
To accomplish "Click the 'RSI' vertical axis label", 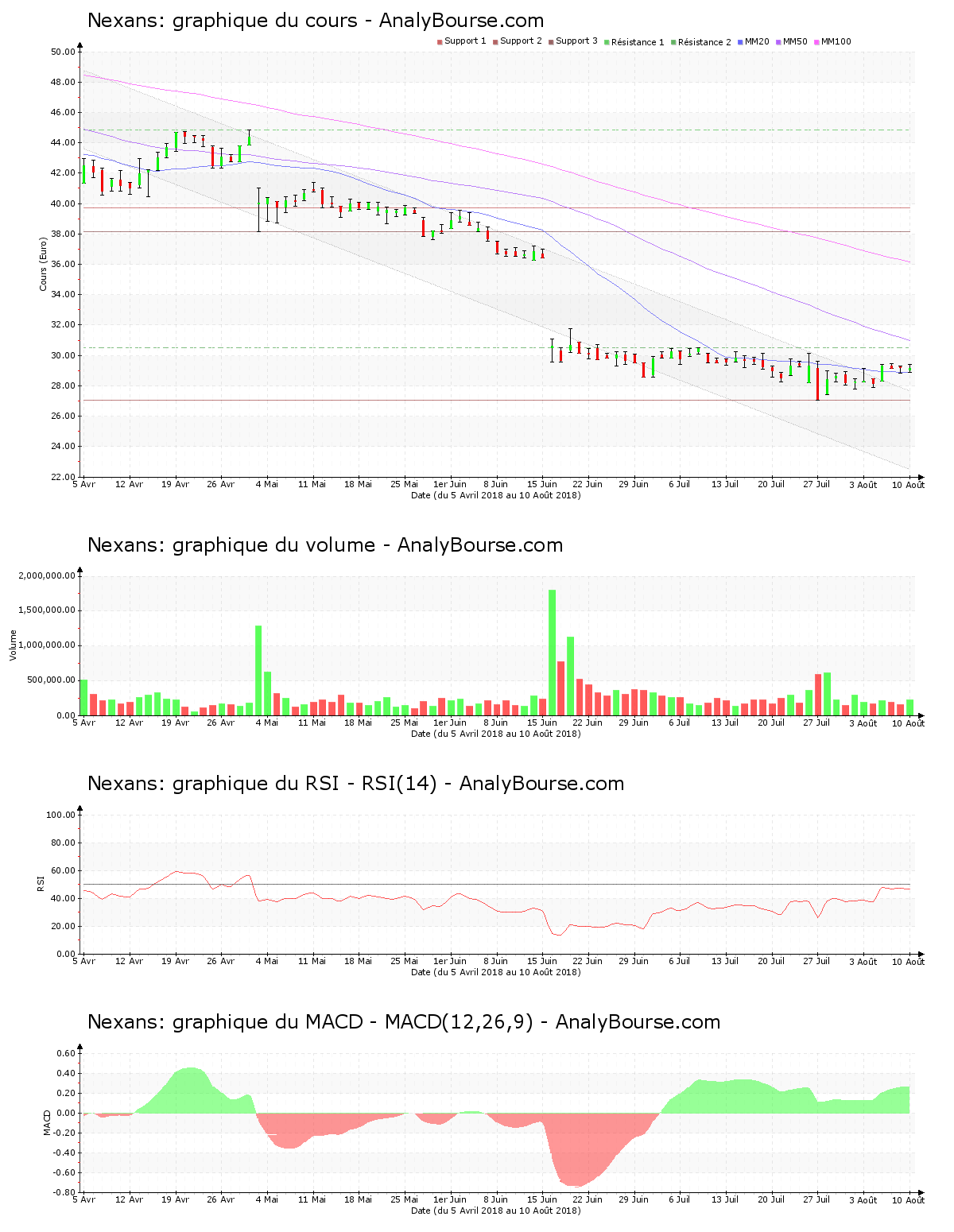I will 41,884.
